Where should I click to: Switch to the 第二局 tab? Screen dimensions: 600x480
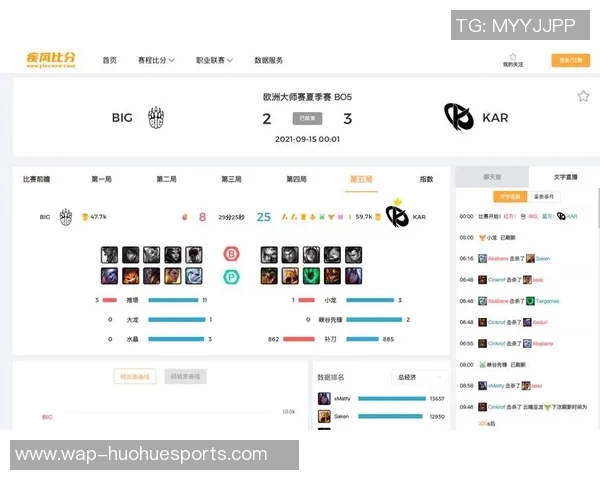click(x=166, y=179)
